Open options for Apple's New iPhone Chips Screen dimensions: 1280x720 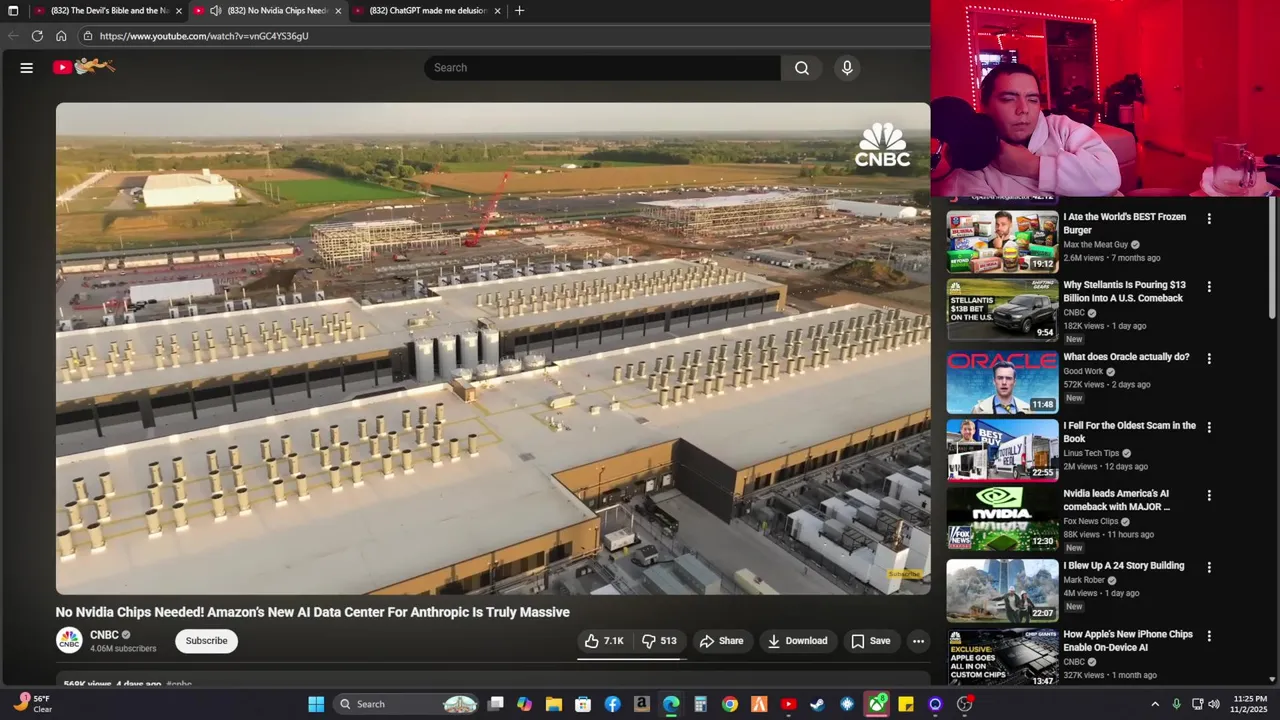click(x=1209, y=636)
